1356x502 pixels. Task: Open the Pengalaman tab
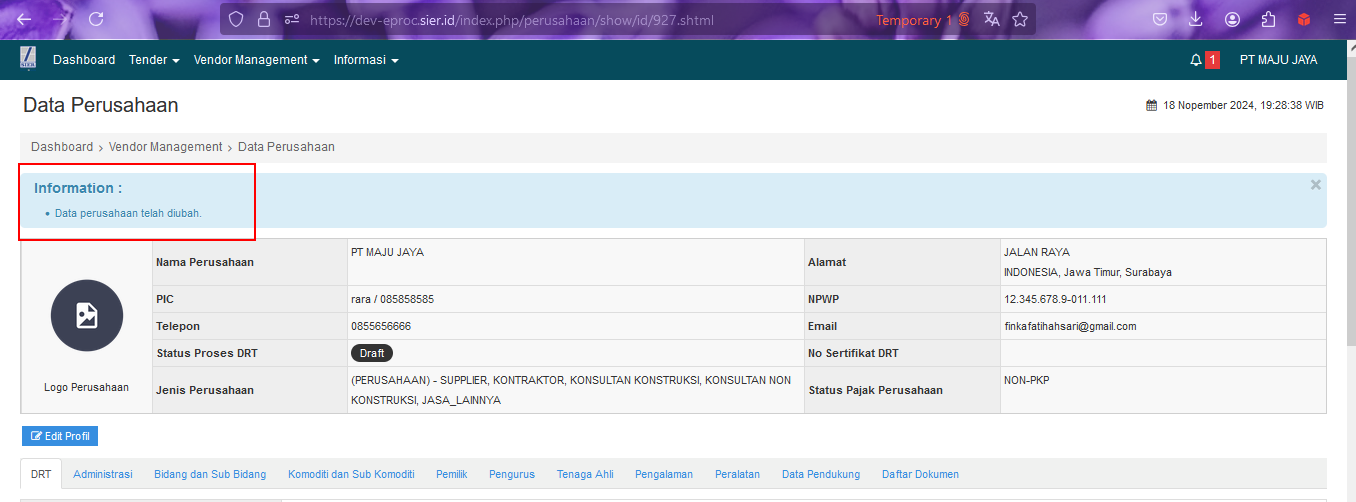point(664,475)
